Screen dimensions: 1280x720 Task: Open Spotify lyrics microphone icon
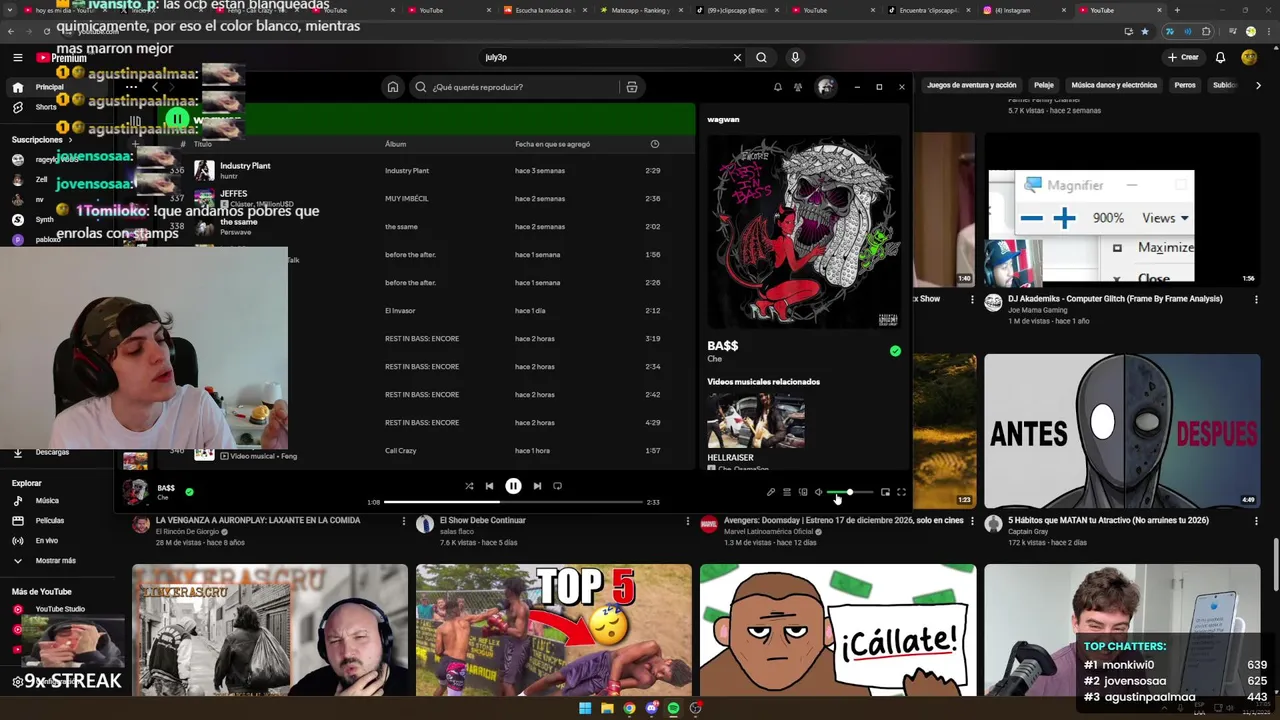coord(771,492)
